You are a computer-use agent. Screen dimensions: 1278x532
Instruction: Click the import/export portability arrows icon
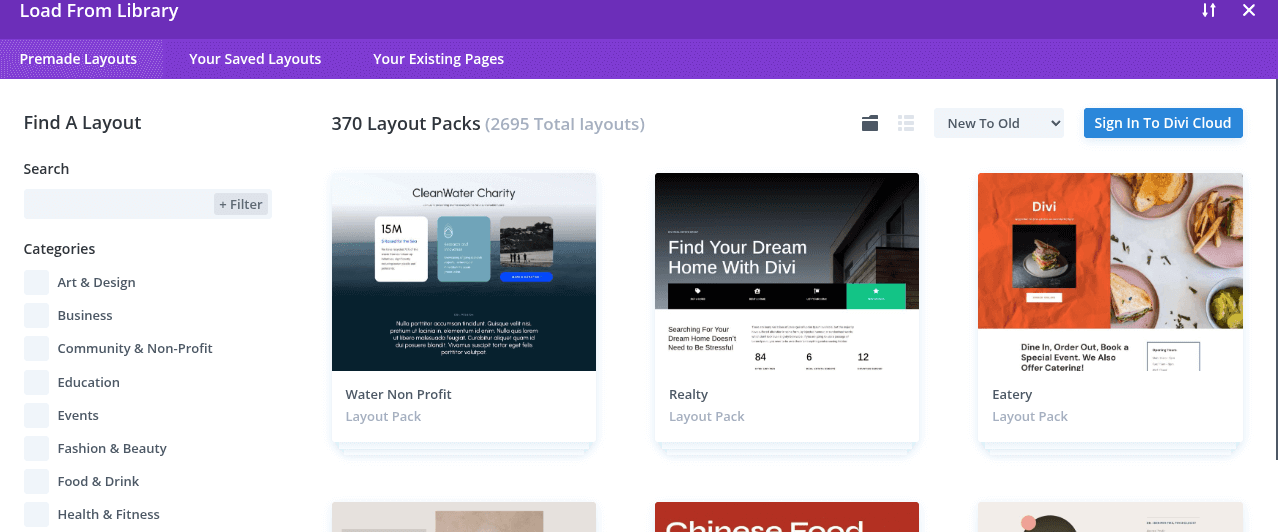click(x=1209, y=11)
